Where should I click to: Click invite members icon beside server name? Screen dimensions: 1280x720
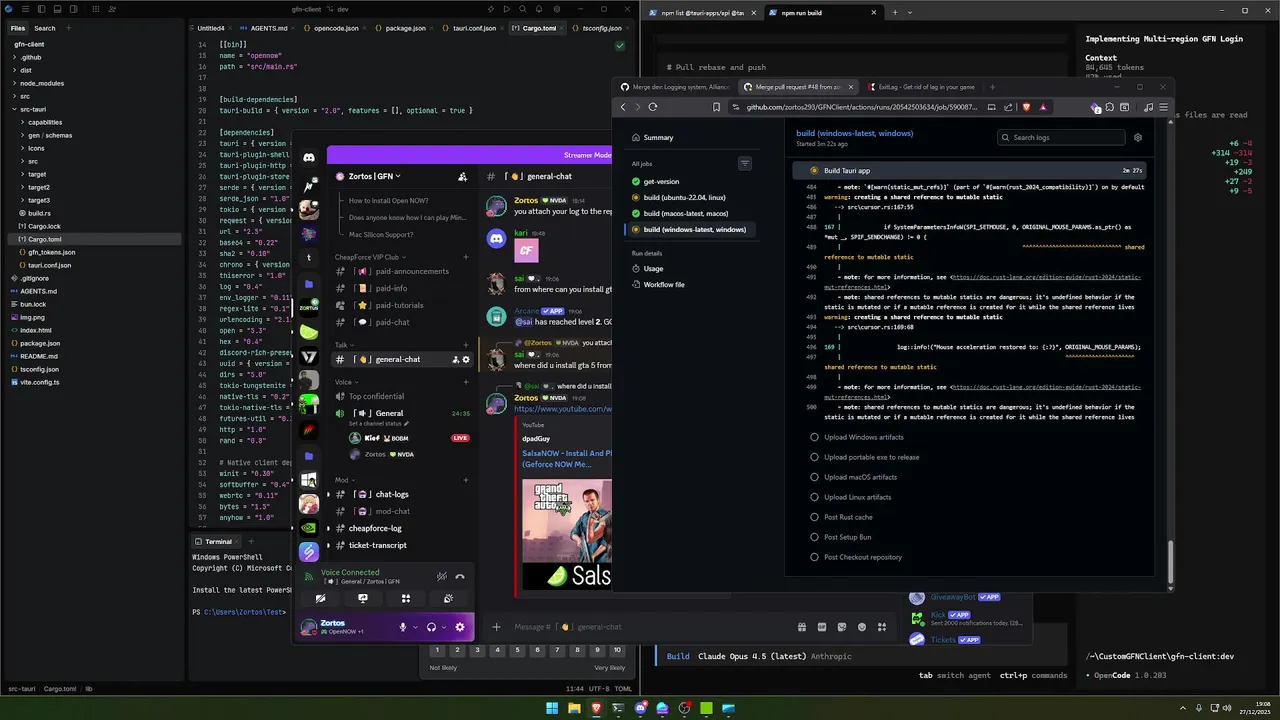click(462, 176)
